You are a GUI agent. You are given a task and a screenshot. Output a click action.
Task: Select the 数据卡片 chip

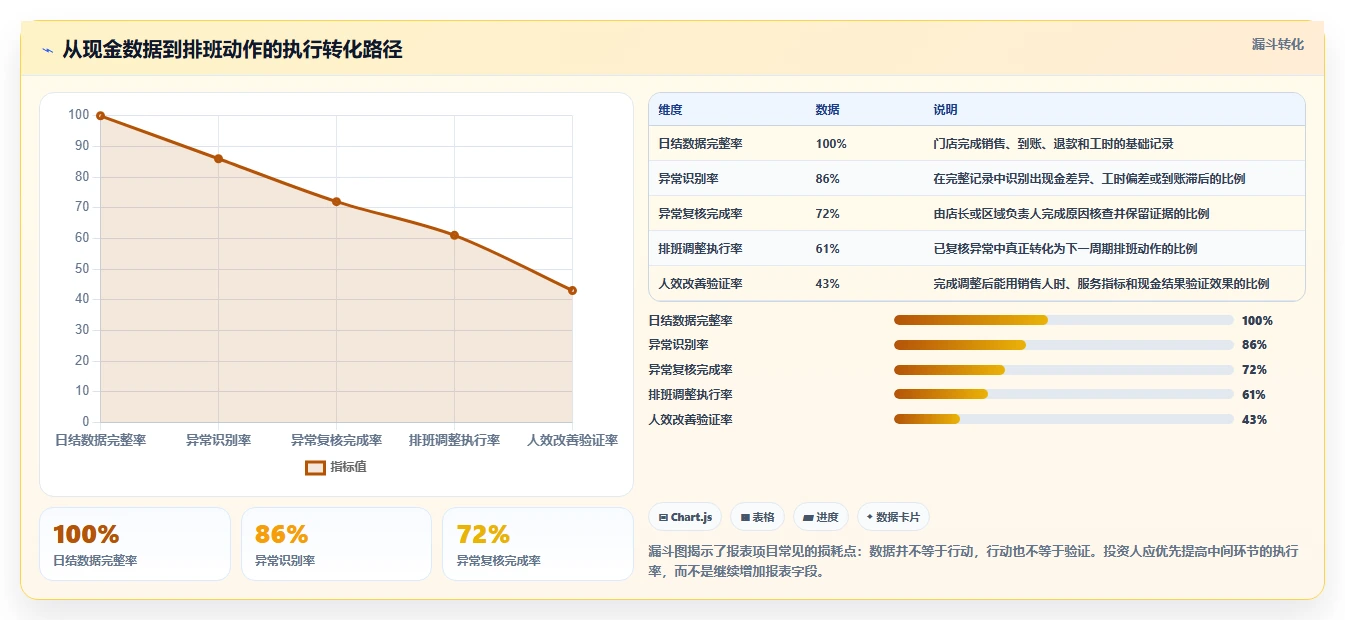point(893,517)
